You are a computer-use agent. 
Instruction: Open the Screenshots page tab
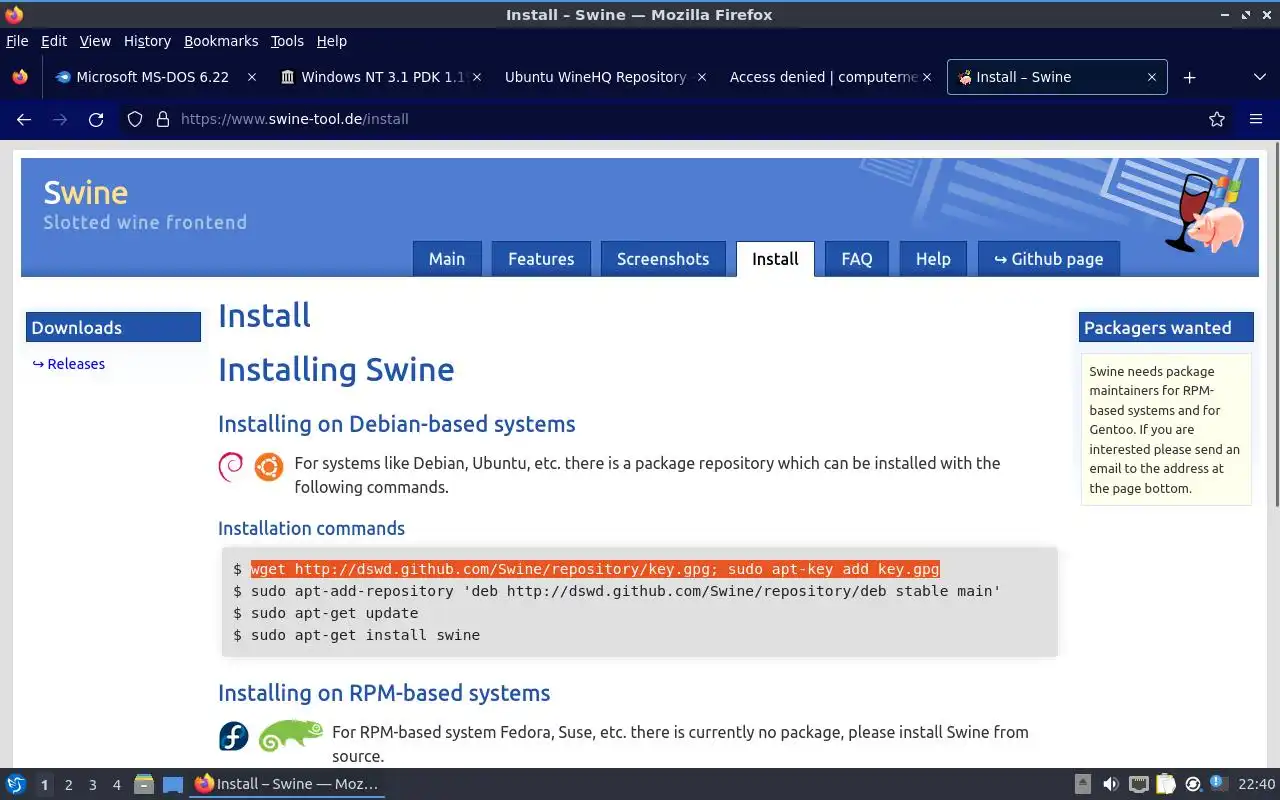click(663, 259)
